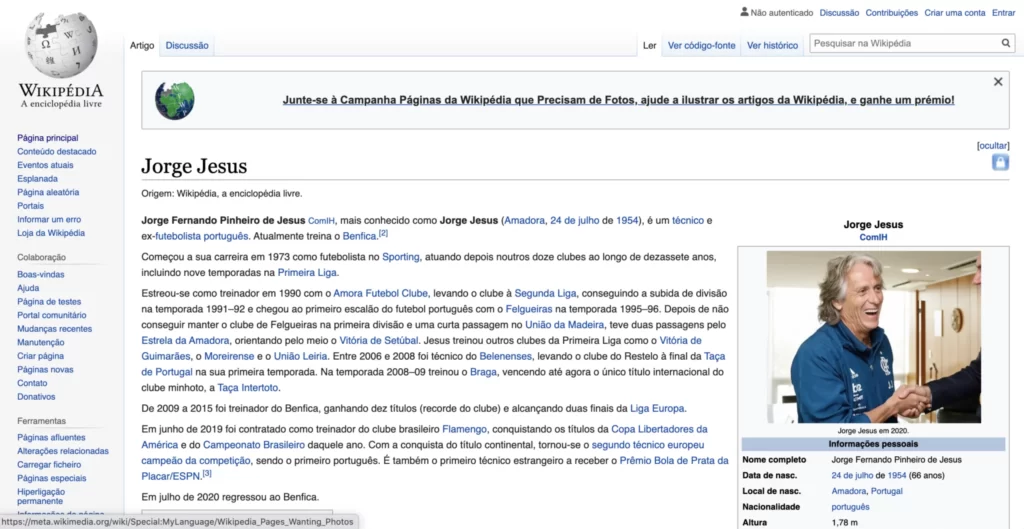This screenshot has width=1024, height=529.
Task: Go to Página principal
Action: point(48,138)
